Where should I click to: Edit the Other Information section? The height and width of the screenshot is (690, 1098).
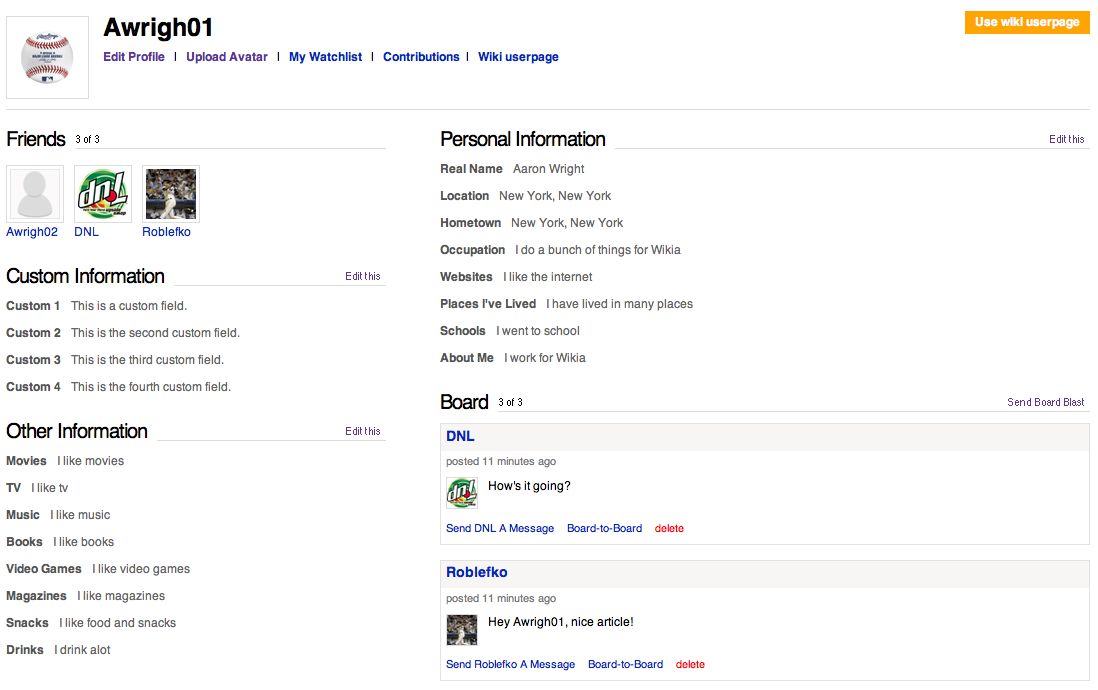coord(363,432)
